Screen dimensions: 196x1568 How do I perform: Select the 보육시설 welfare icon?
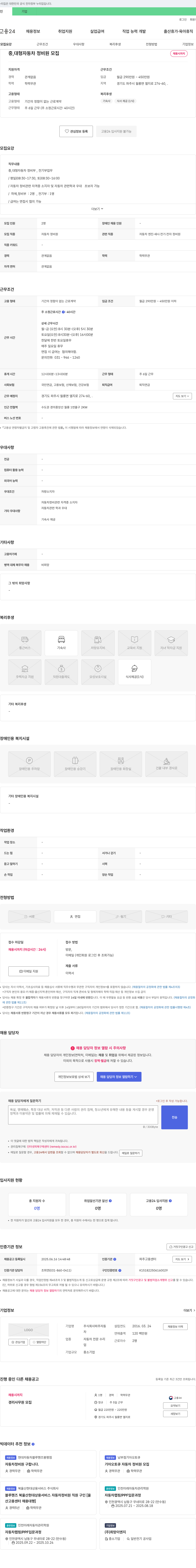(98, 672)
